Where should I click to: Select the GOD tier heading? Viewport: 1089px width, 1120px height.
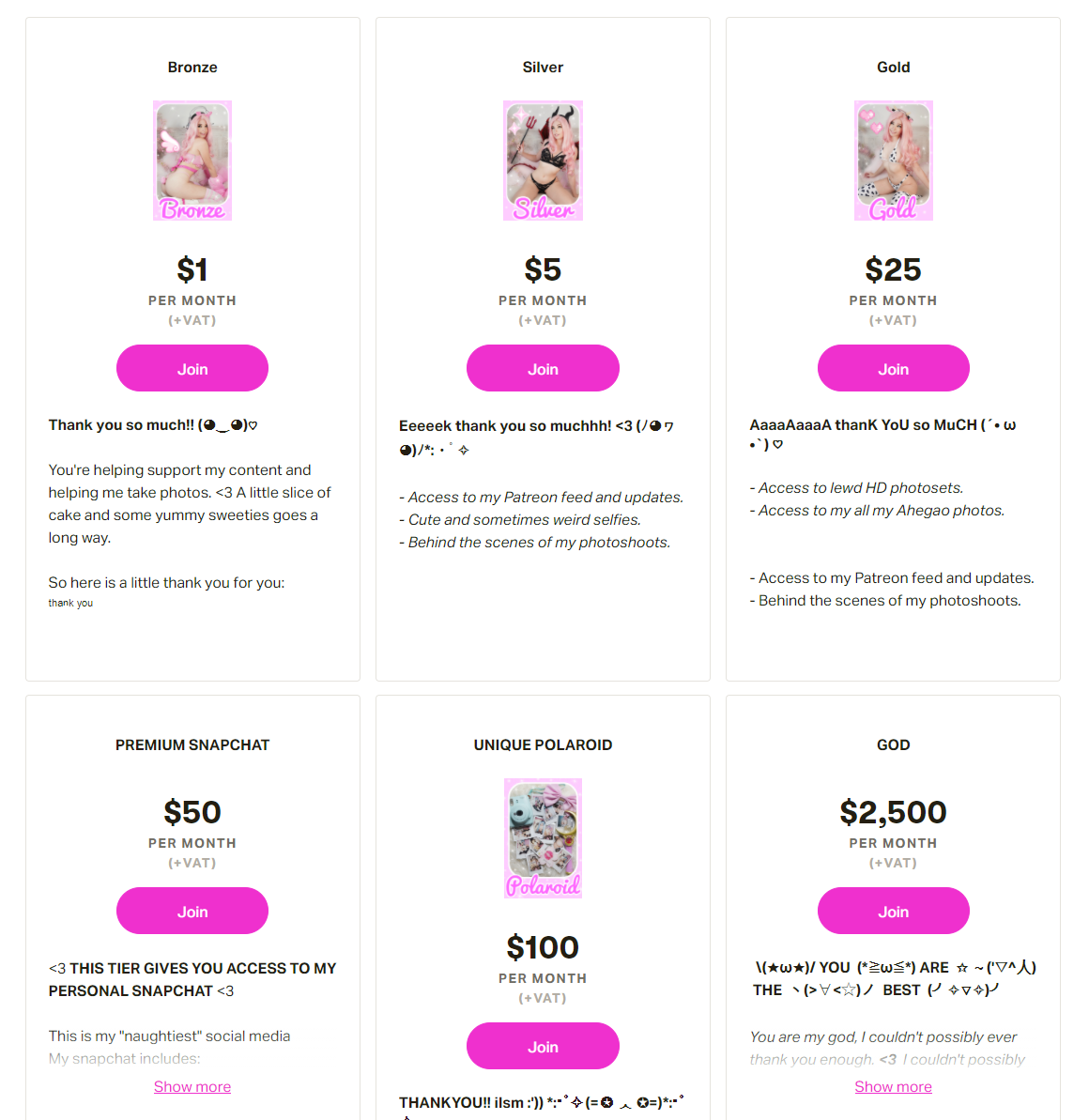(894, 745)
